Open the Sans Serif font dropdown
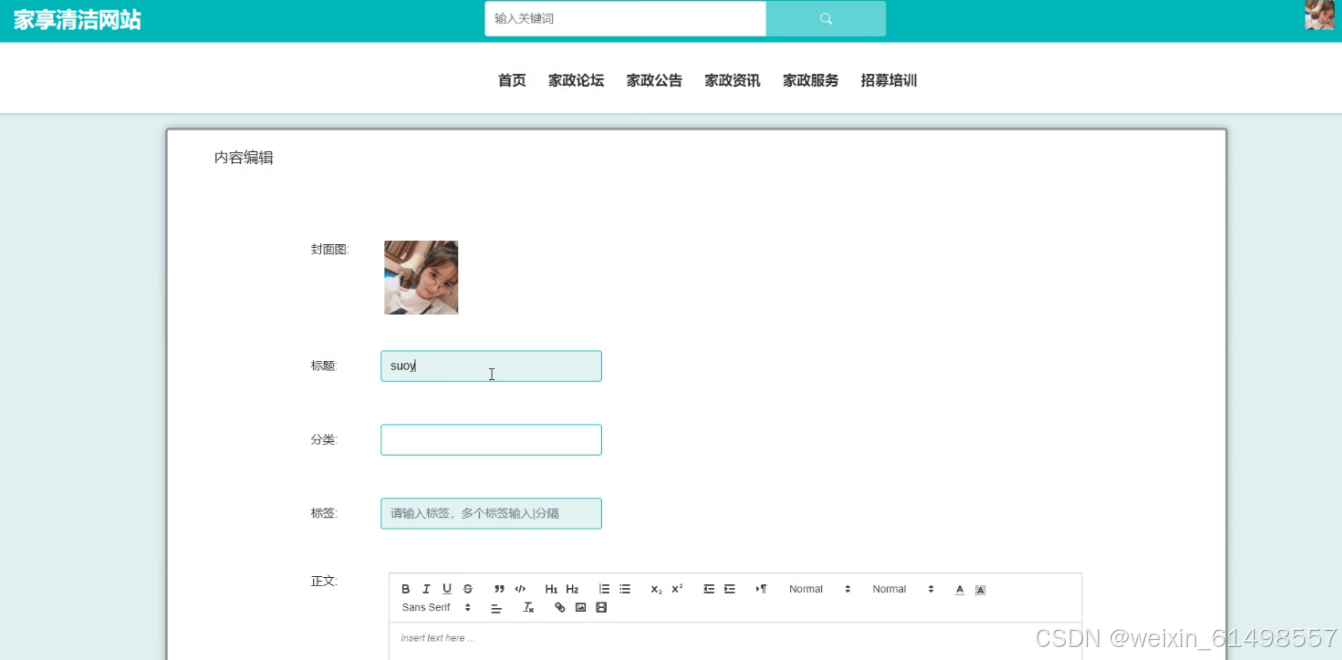 436,607
